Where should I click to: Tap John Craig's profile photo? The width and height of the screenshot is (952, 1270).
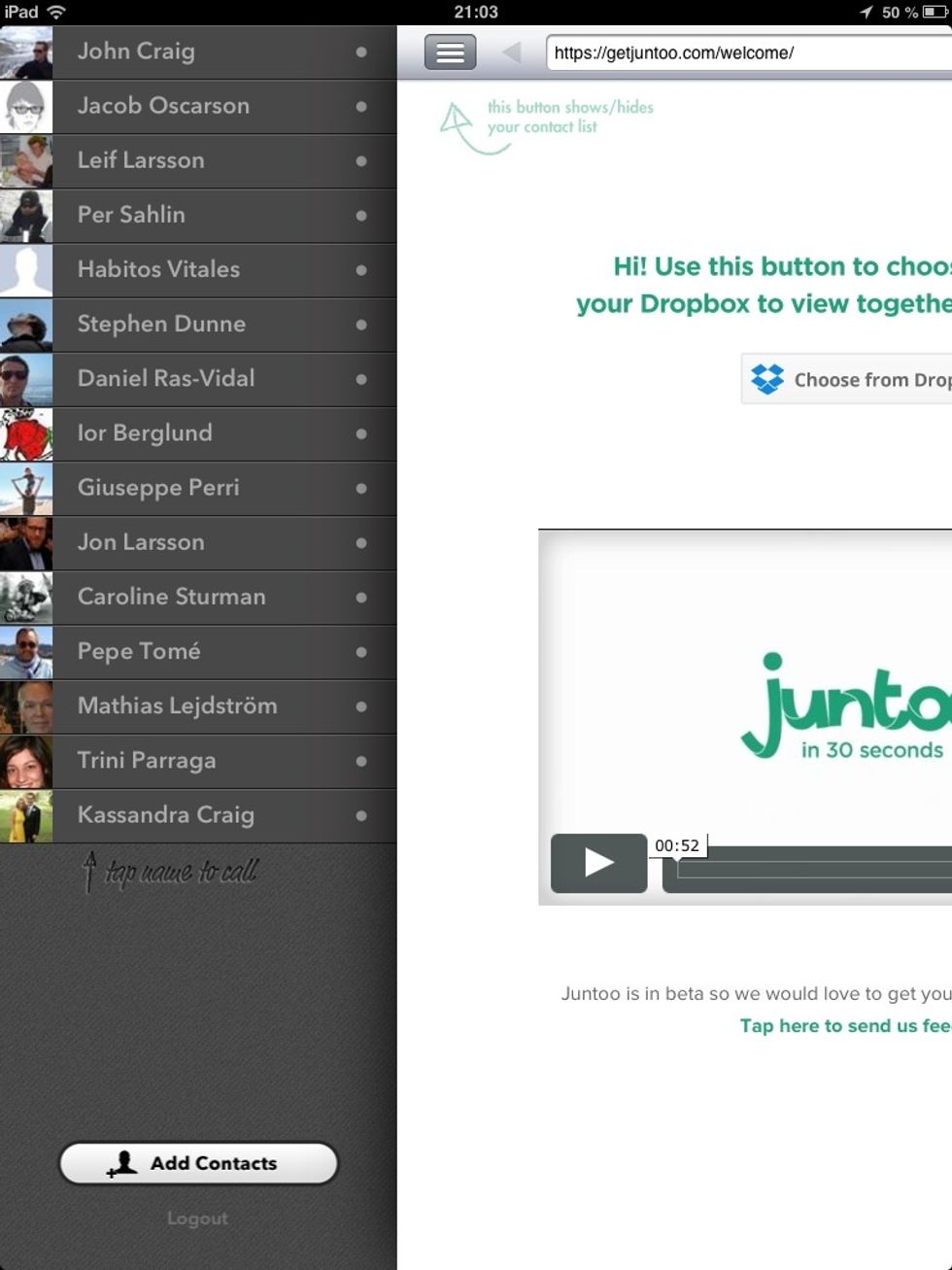pos(26,52)
